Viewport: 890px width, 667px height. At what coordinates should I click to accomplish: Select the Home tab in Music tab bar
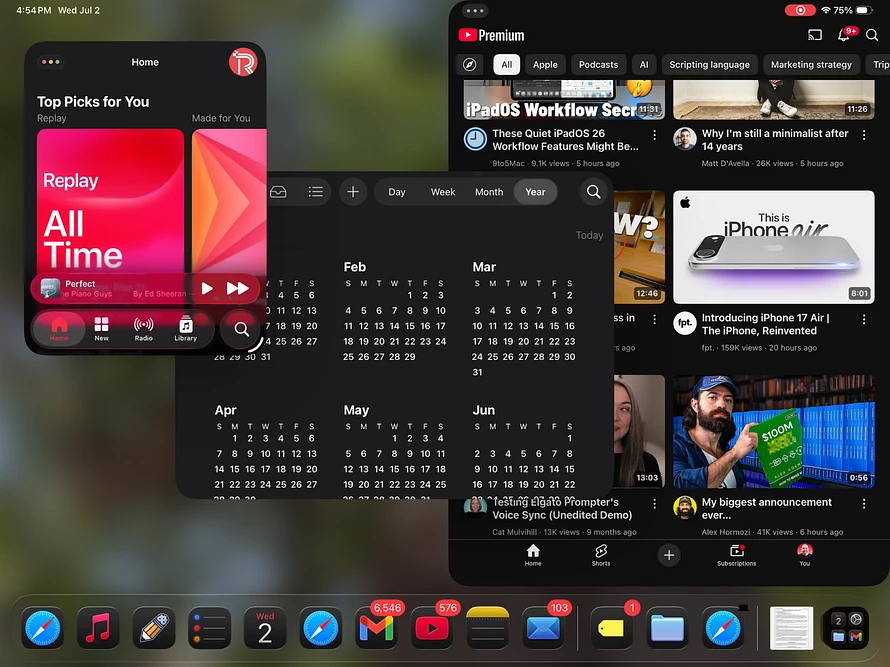[59, 329]
